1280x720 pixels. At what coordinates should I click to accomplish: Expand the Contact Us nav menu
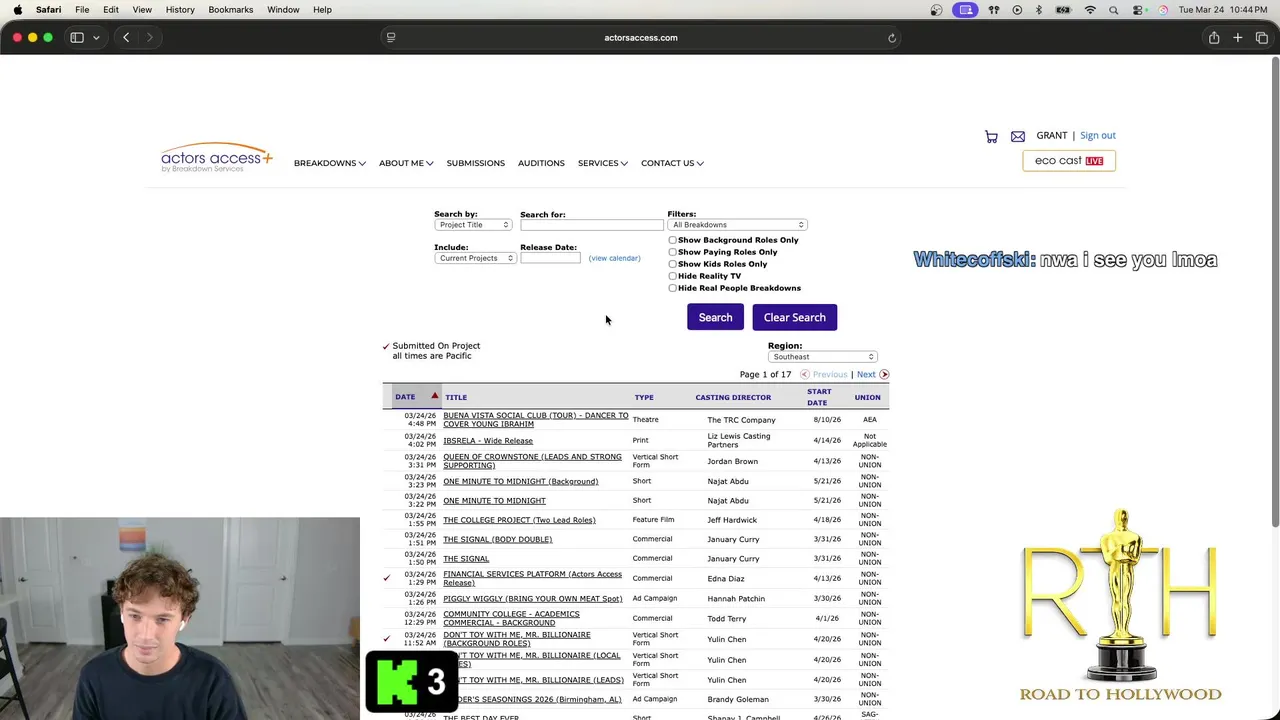click(672, 163)
